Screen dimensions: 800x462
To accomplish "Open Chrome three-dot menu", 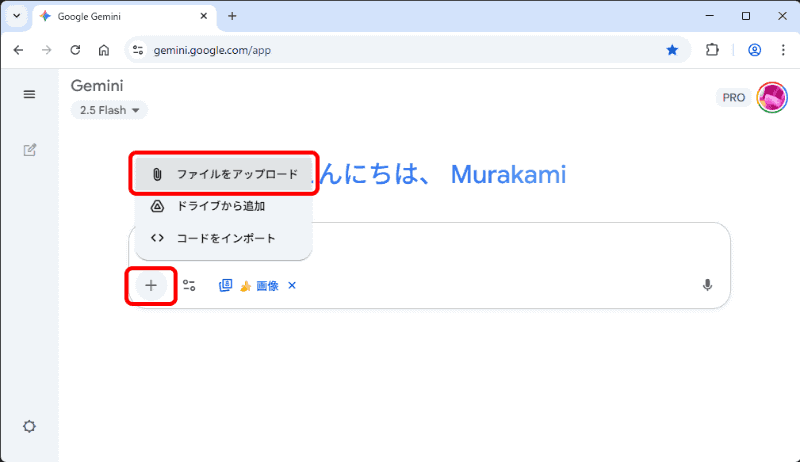I will [x=783, y=50].
